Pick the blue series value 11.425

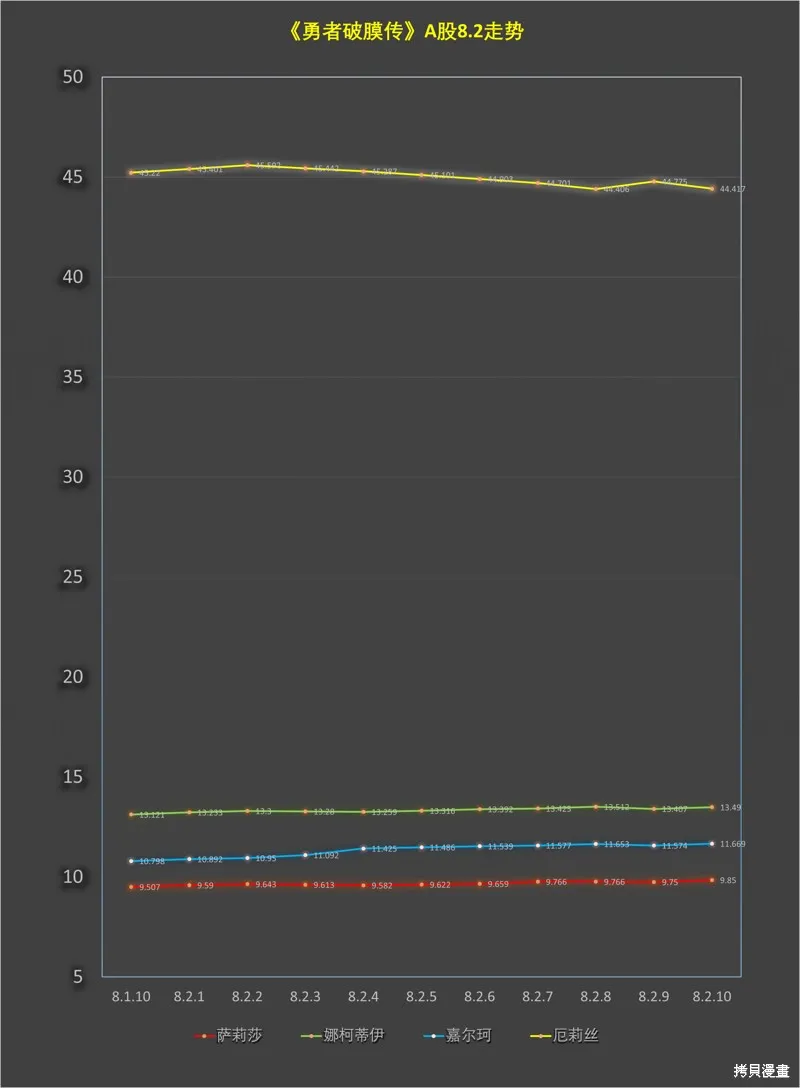pos(384,849)
